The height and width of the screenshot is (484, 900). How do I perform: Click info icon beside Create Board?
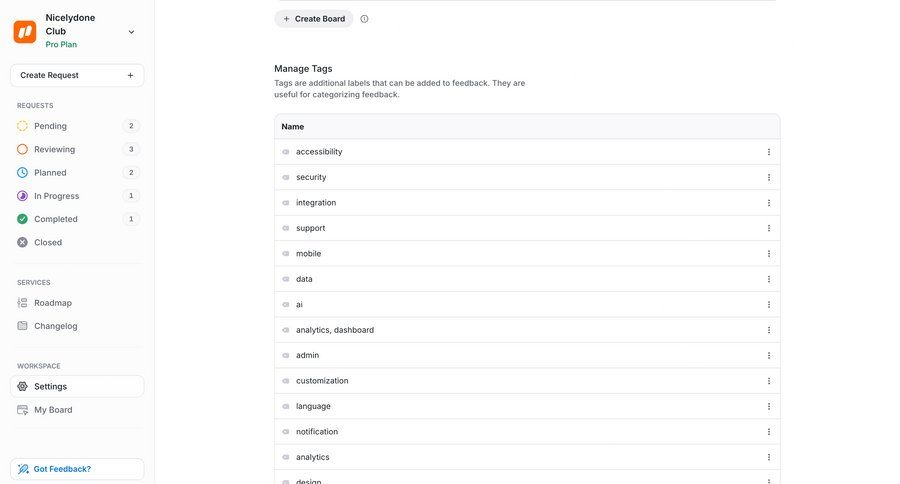click(364, 19)
